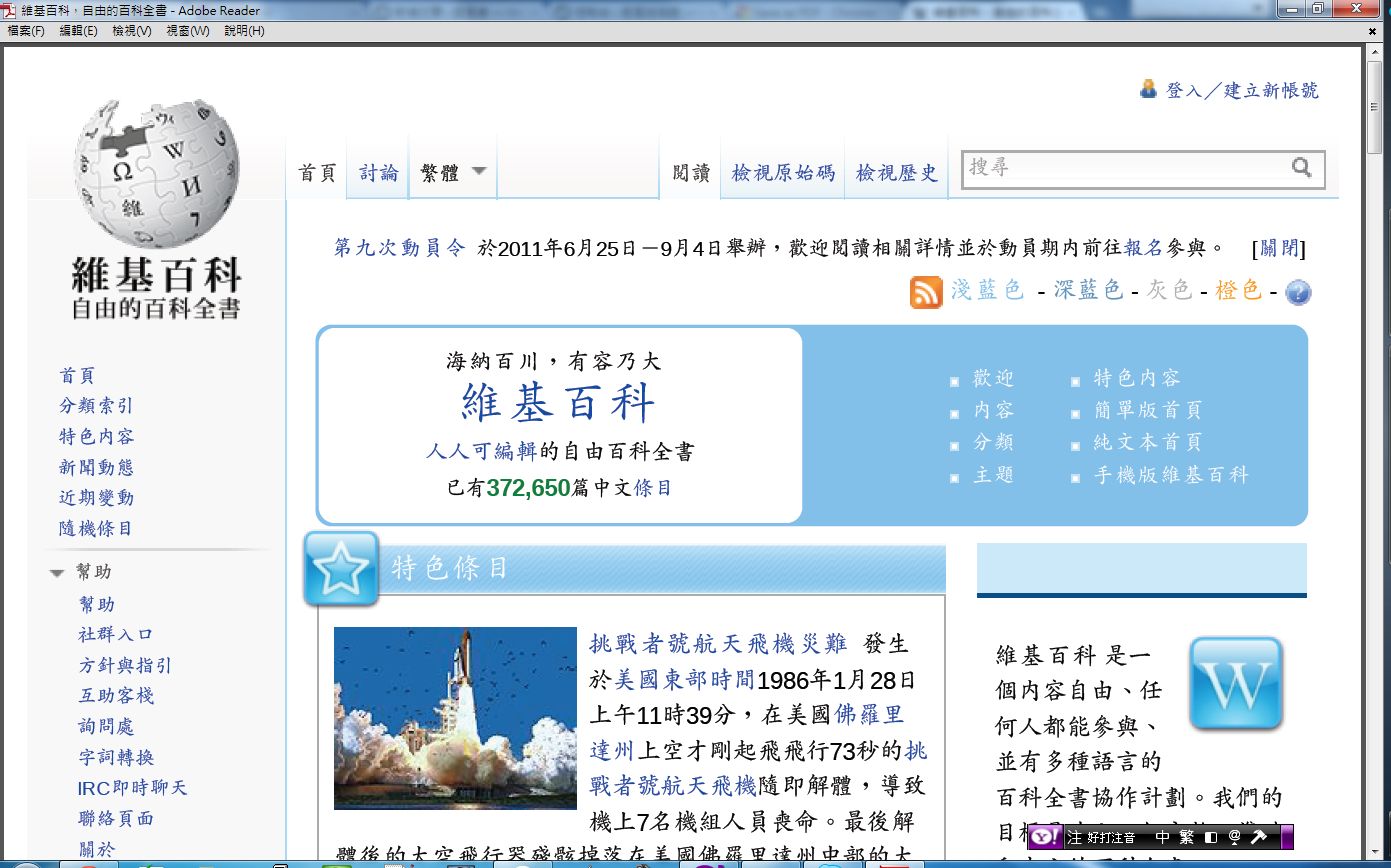Dismiss the notice with the [關閉] link
This screenshot has height=868, width=1391.
click(1280, 248)
